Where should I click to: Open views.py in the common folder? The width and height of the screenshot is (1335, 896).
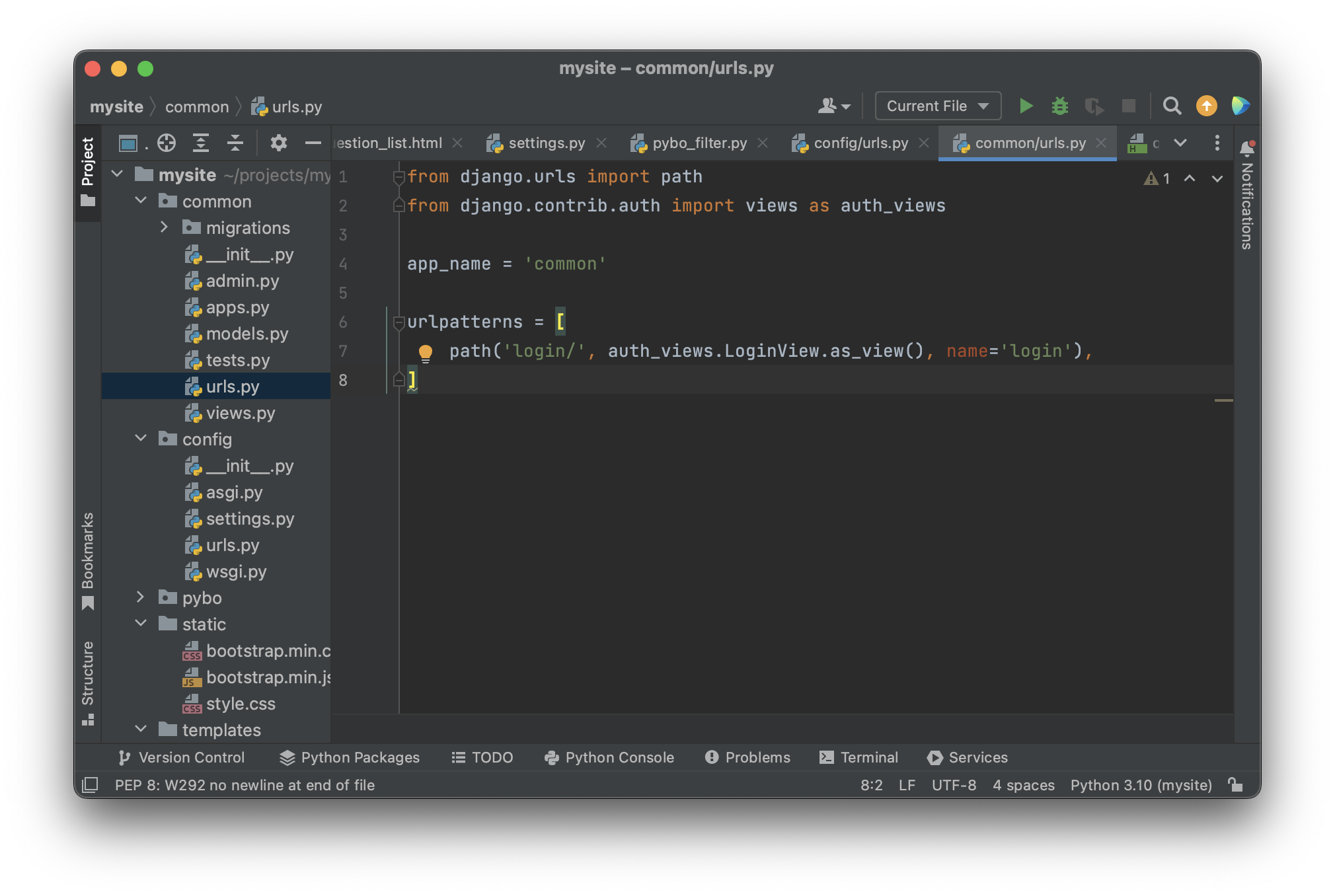[240, 413]
